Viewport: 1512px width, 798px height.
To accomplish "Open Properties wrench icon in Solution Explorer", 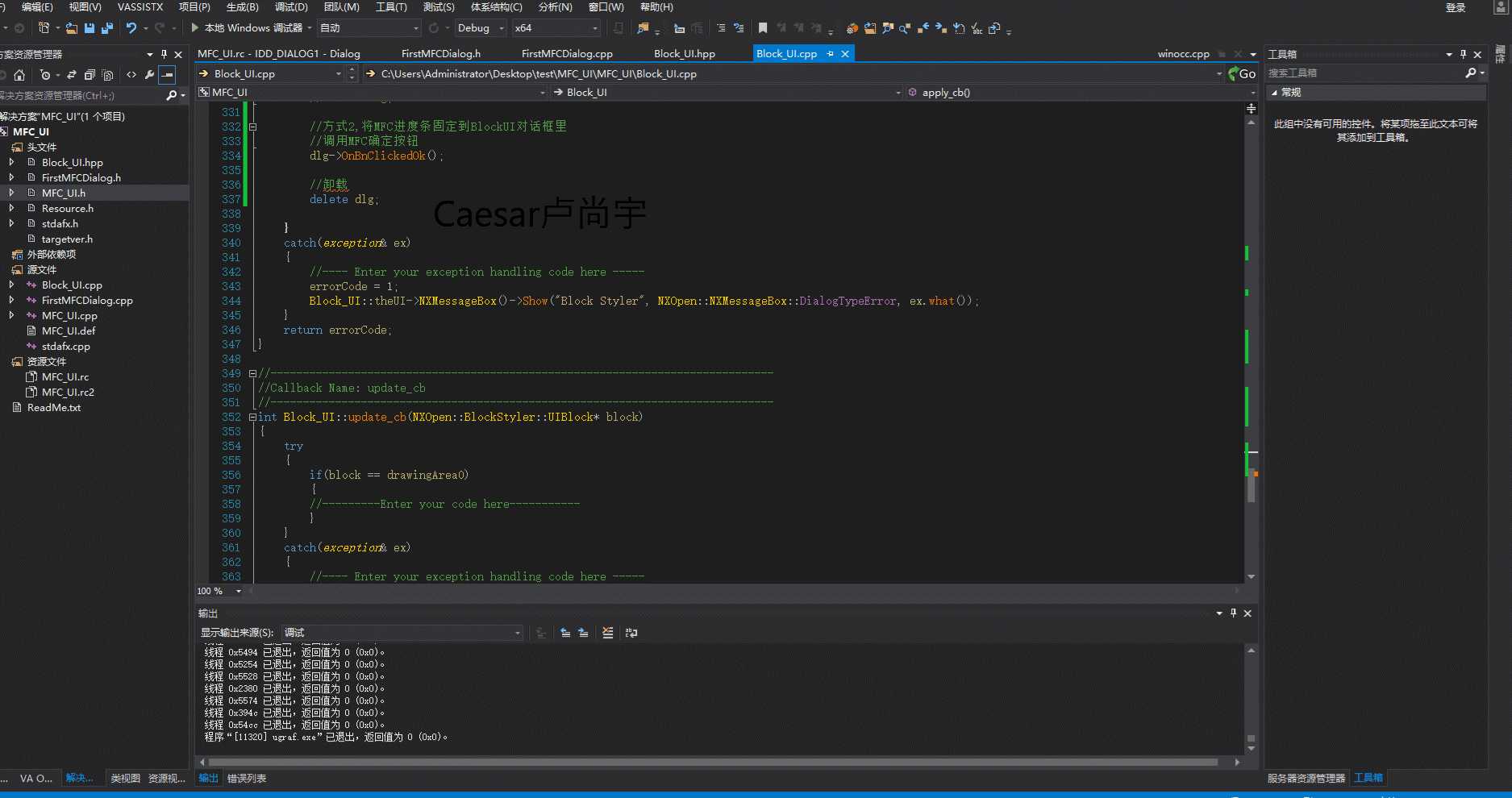I will click(x=149, y=75).
